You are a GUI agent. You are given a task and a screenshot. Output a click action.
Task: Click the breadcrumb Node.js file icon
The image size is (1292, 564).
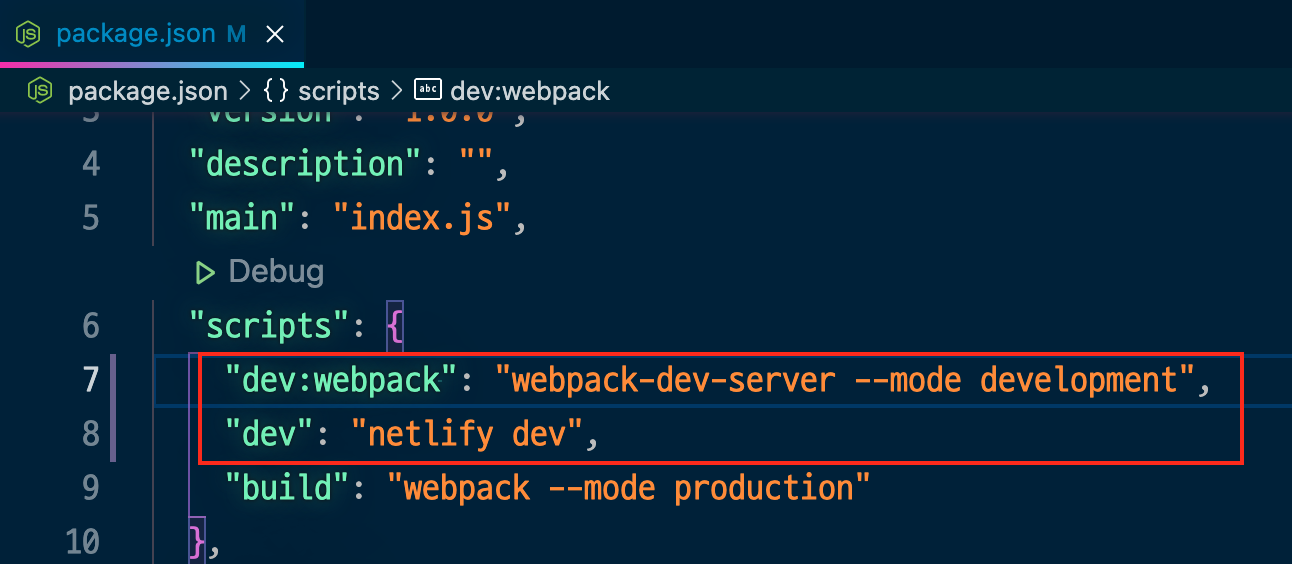click(40, 91)
